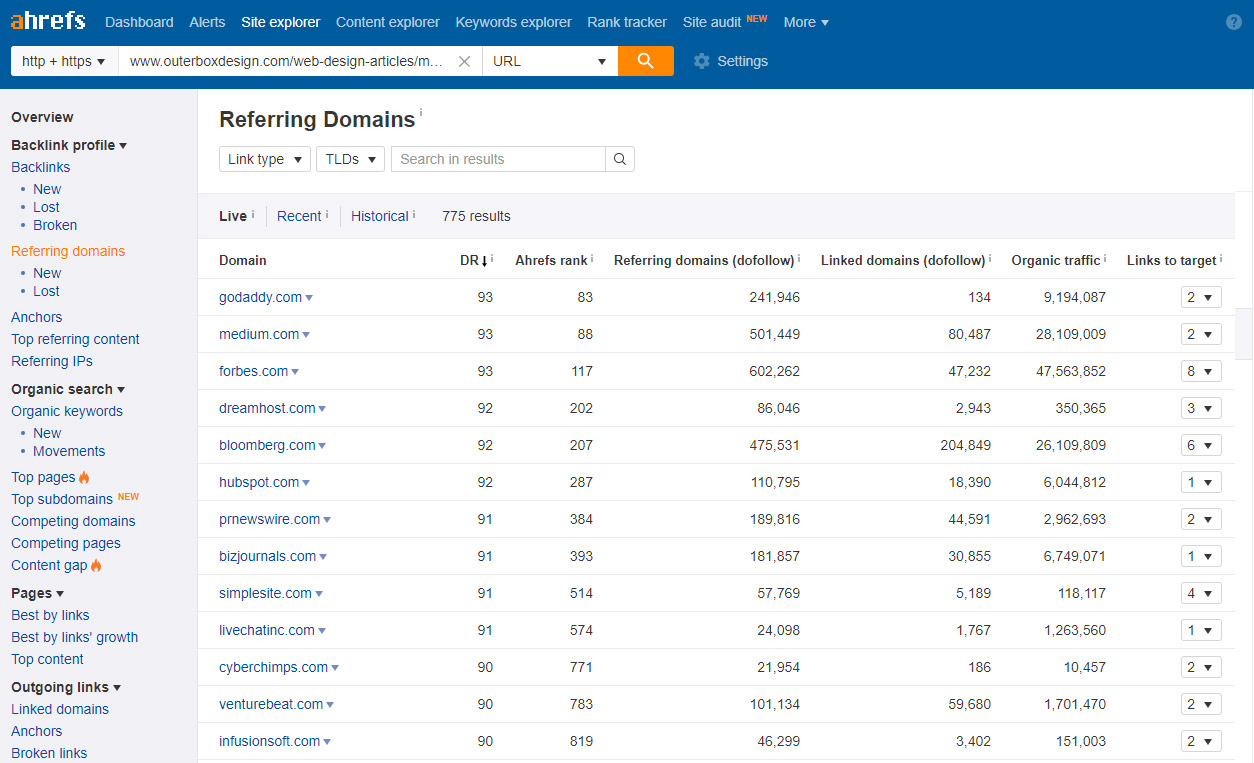Screen dimensions: 1254x763
Task: Open the TLDs filter dropdown
Action: [350, 159]
